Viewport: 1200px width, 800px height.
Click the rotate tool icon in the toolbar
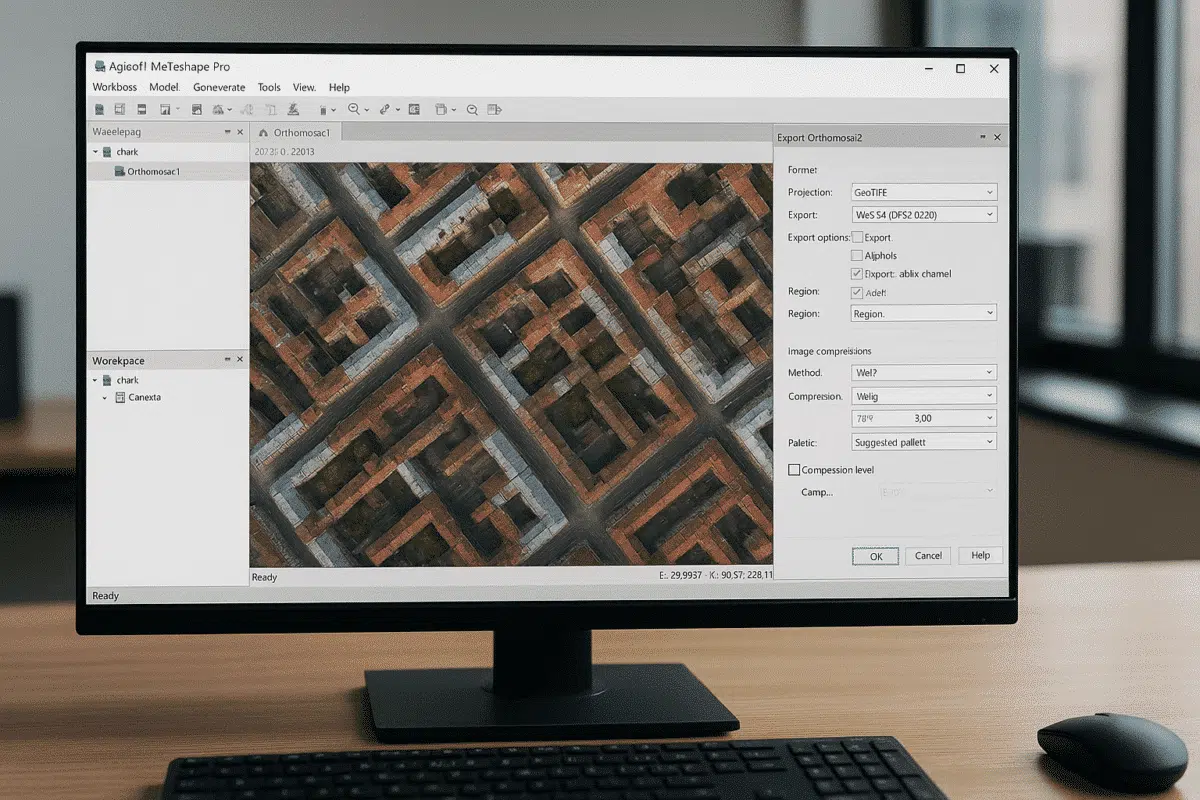247,109
